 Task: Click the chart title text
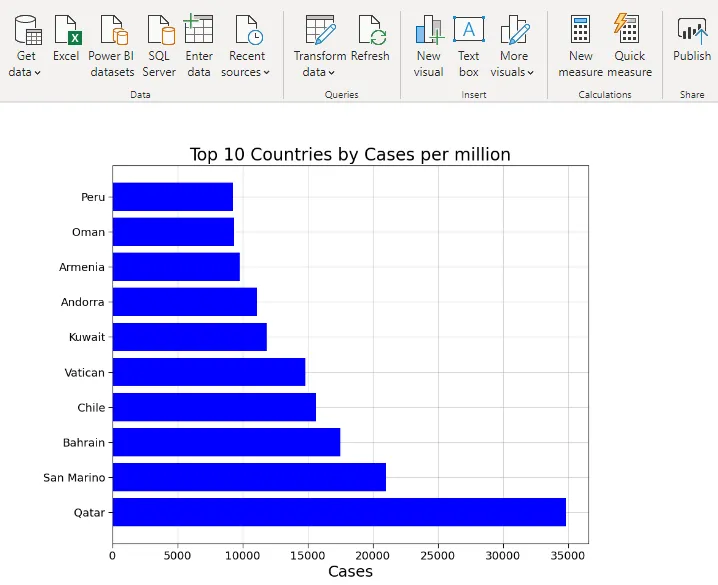pyautogui.click(x=350, y=154)
